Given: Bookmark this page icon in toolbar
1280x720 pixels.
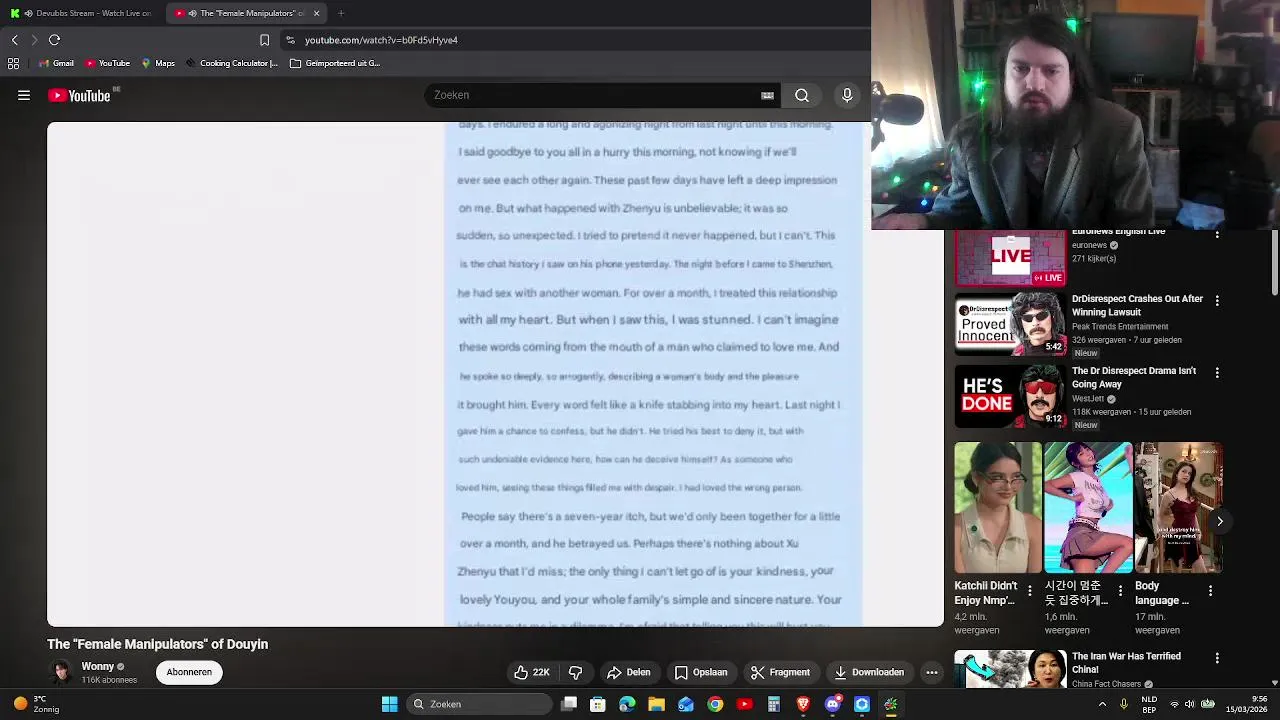Looking at the screenshot, I should (x=264, y=40).
